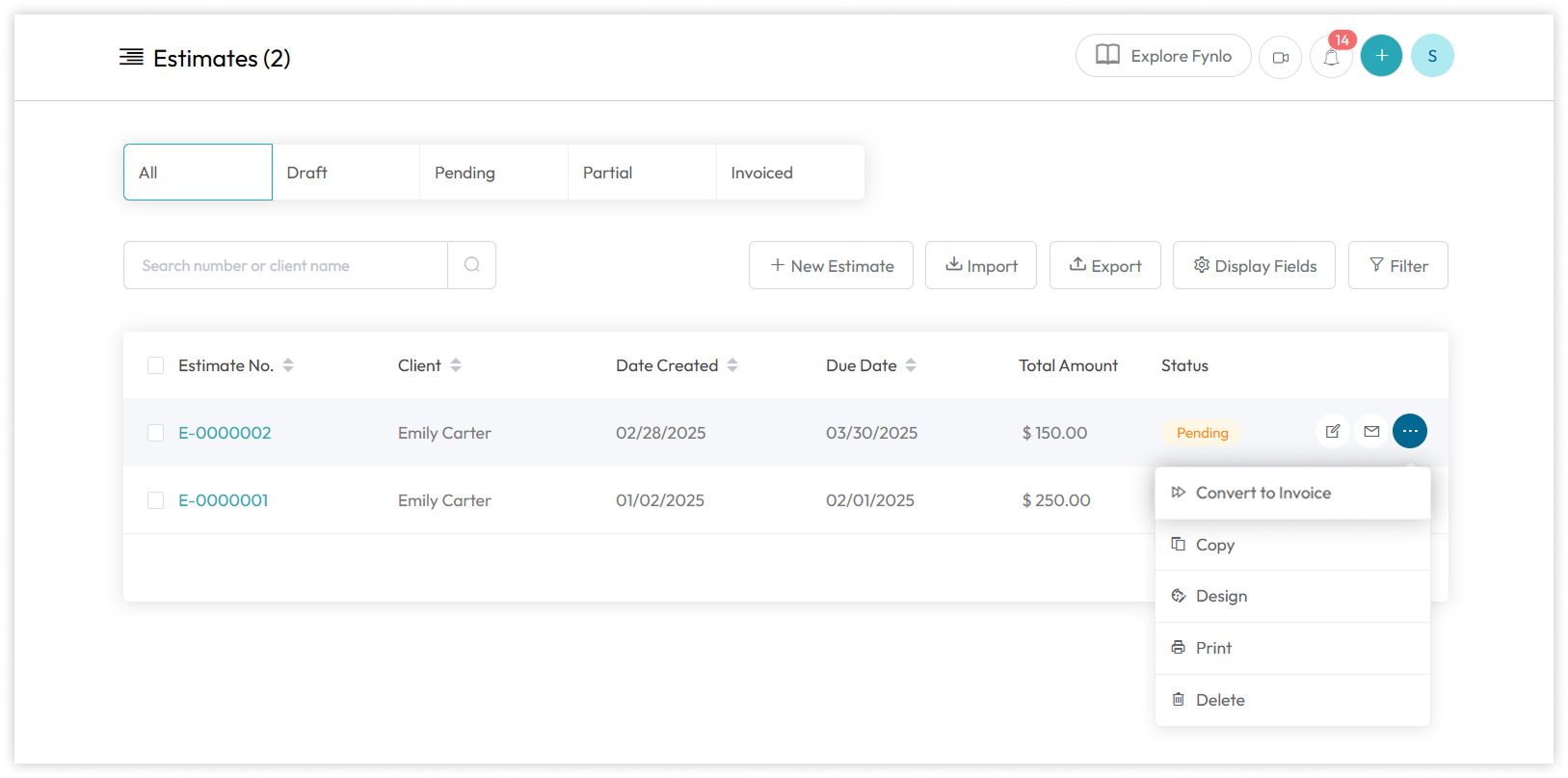This screenshot has height=778, width=1568.
Task: Click the date created 01/02/2025
Action: pos(660,500)
